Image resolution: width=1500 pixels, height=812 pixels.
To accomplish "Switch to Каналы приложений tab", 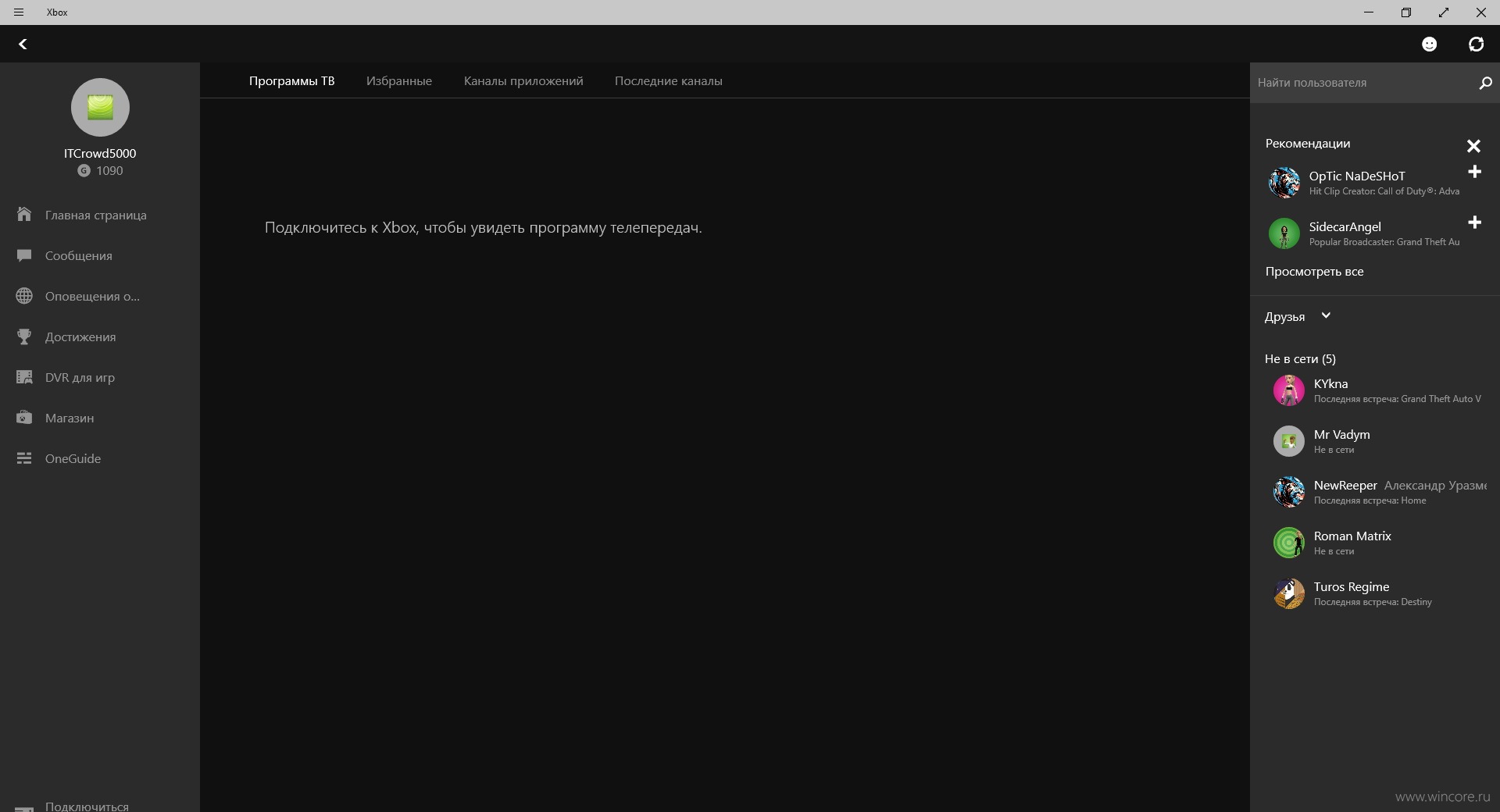I will coord(523,80).
